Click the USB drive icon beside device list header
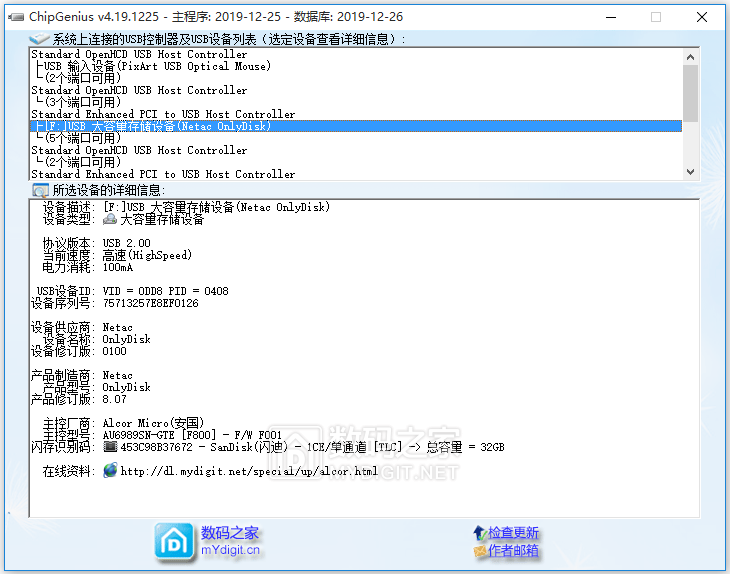The height and width of the screenshot is (574, 730). [x=39, y=39]
